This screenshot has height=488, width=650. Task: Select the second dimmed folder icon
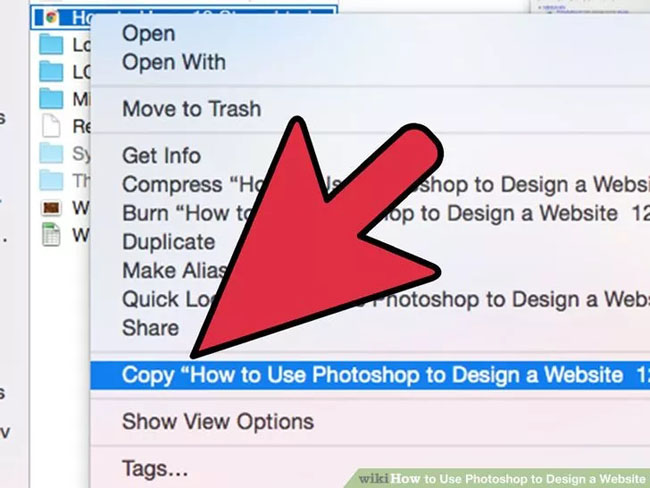pos(51,180)
